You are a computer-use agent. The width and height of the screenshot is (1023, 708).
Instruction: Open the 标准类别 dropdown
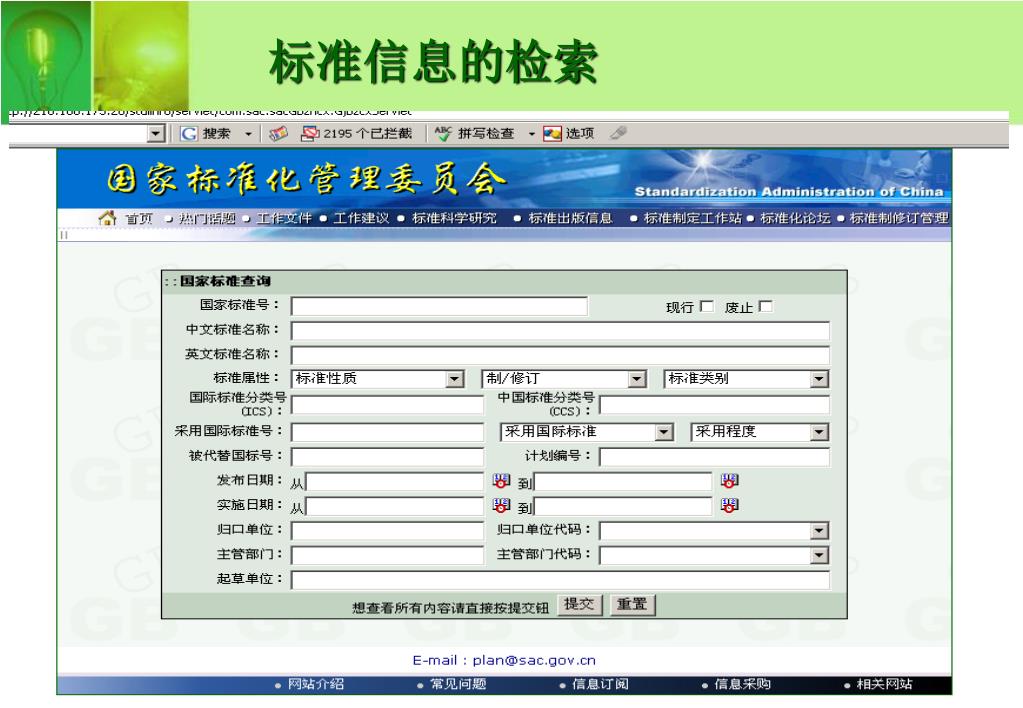pyautogui.click(x=746, y=379)
